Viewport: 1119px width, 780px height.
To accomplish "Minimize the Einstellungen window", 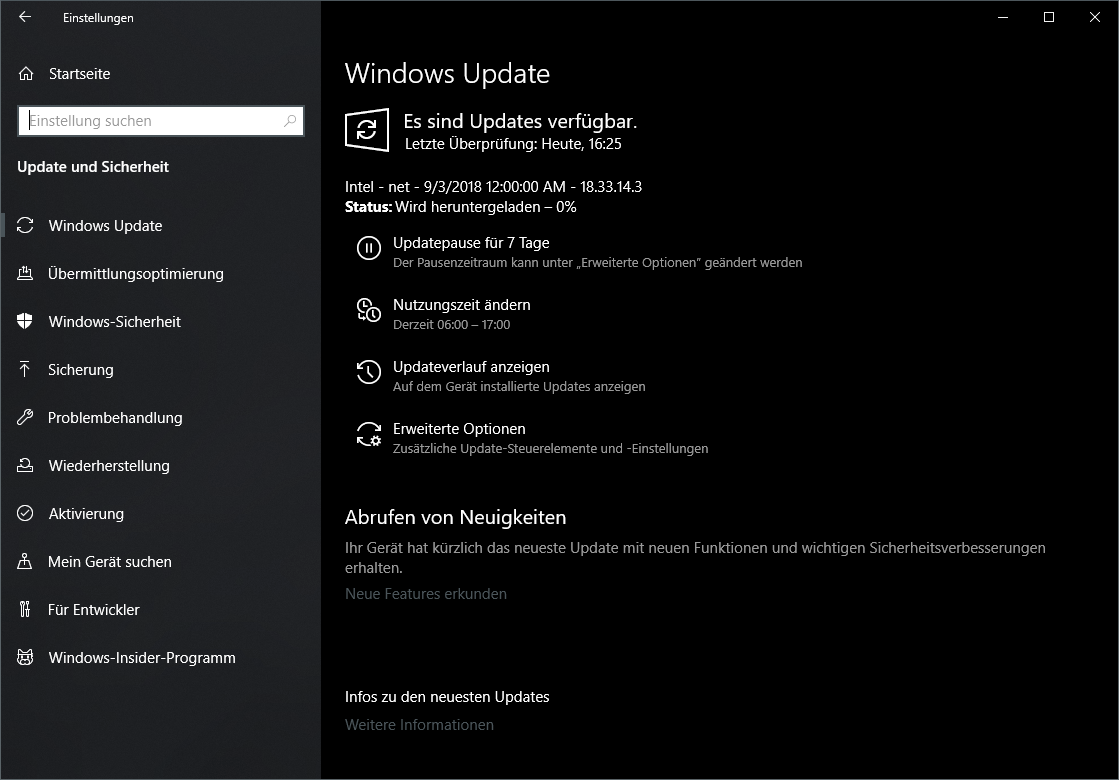I will click(1003, 17).
